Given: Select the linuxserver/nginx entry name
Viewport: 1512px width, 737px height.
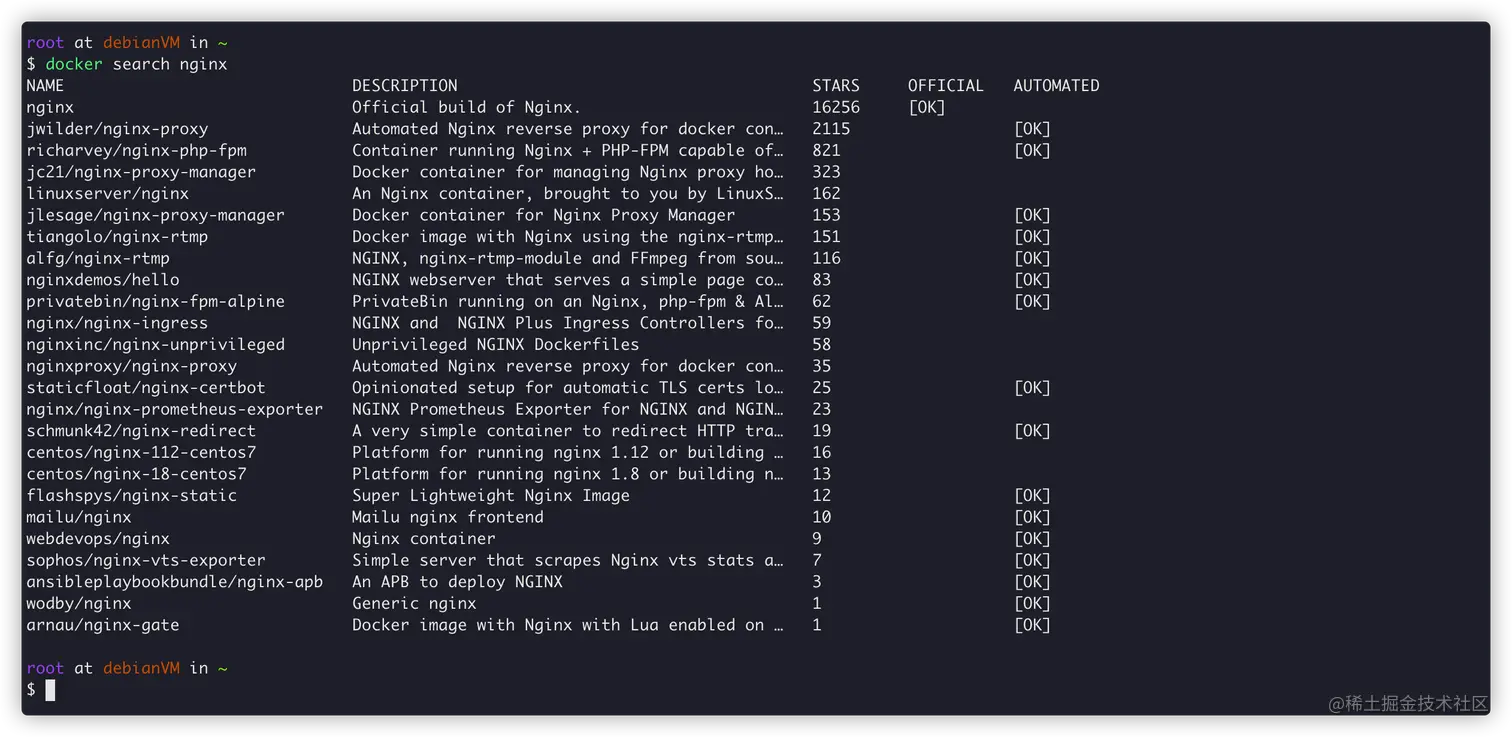Looking at the screenshot, I should 107,194.
